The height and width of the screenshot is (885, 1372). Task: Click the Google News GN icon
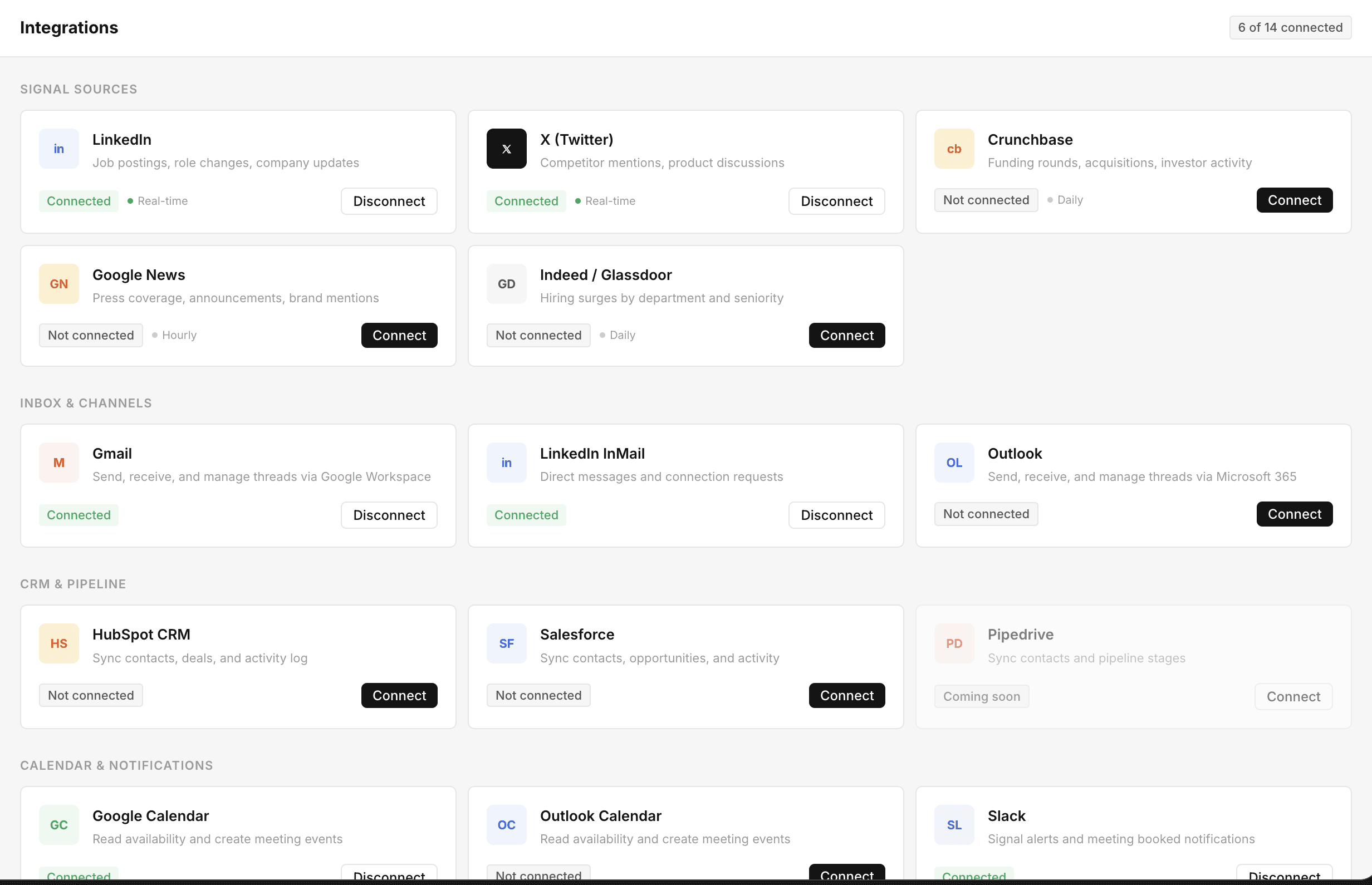[58, 284]
